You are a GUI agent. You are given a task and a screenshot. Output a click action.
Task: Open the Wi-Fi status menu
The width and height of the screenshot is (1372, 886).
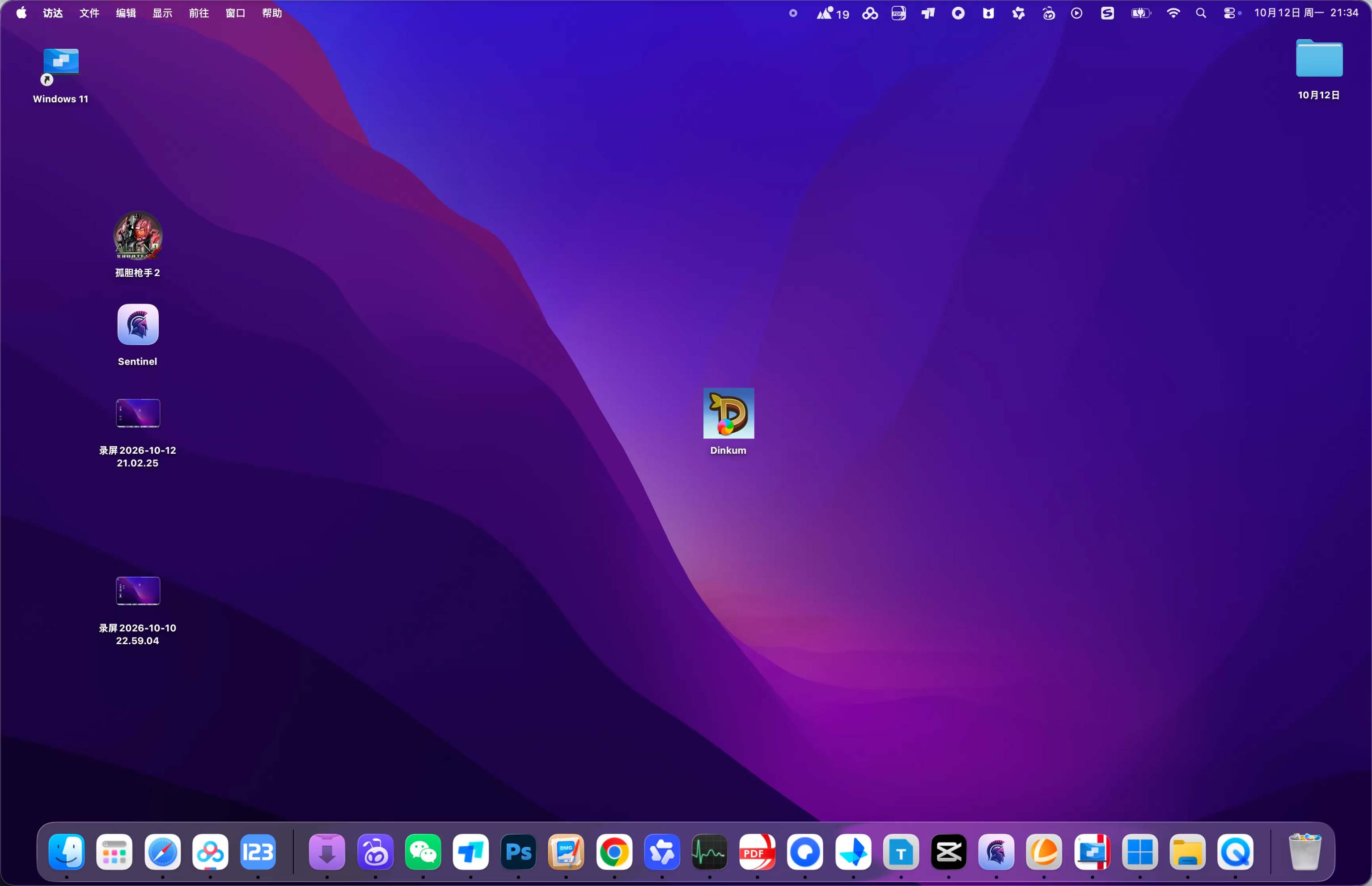point(1173,13)
